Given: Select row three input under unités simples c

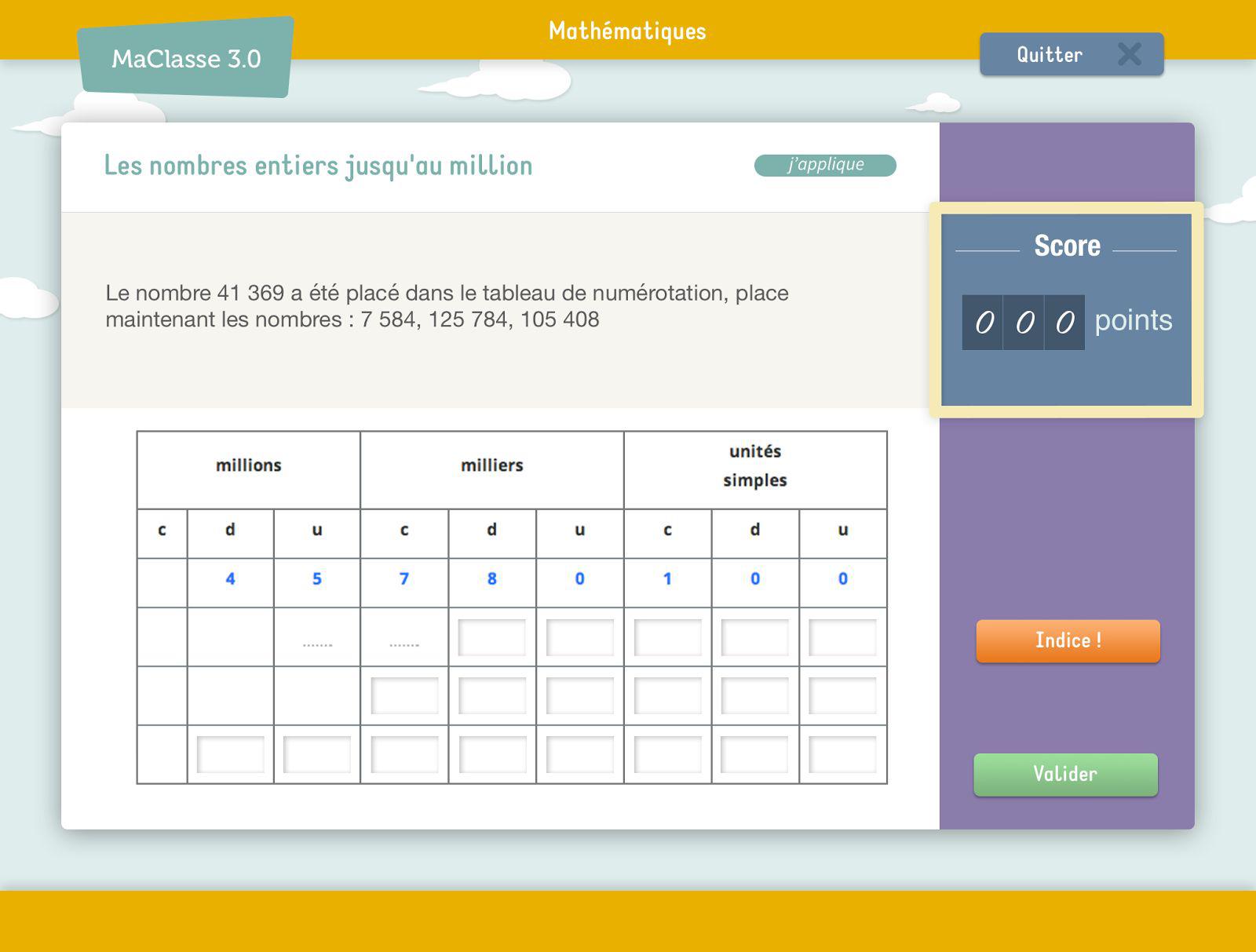Looking at the screenshot, I should point(668,696).
